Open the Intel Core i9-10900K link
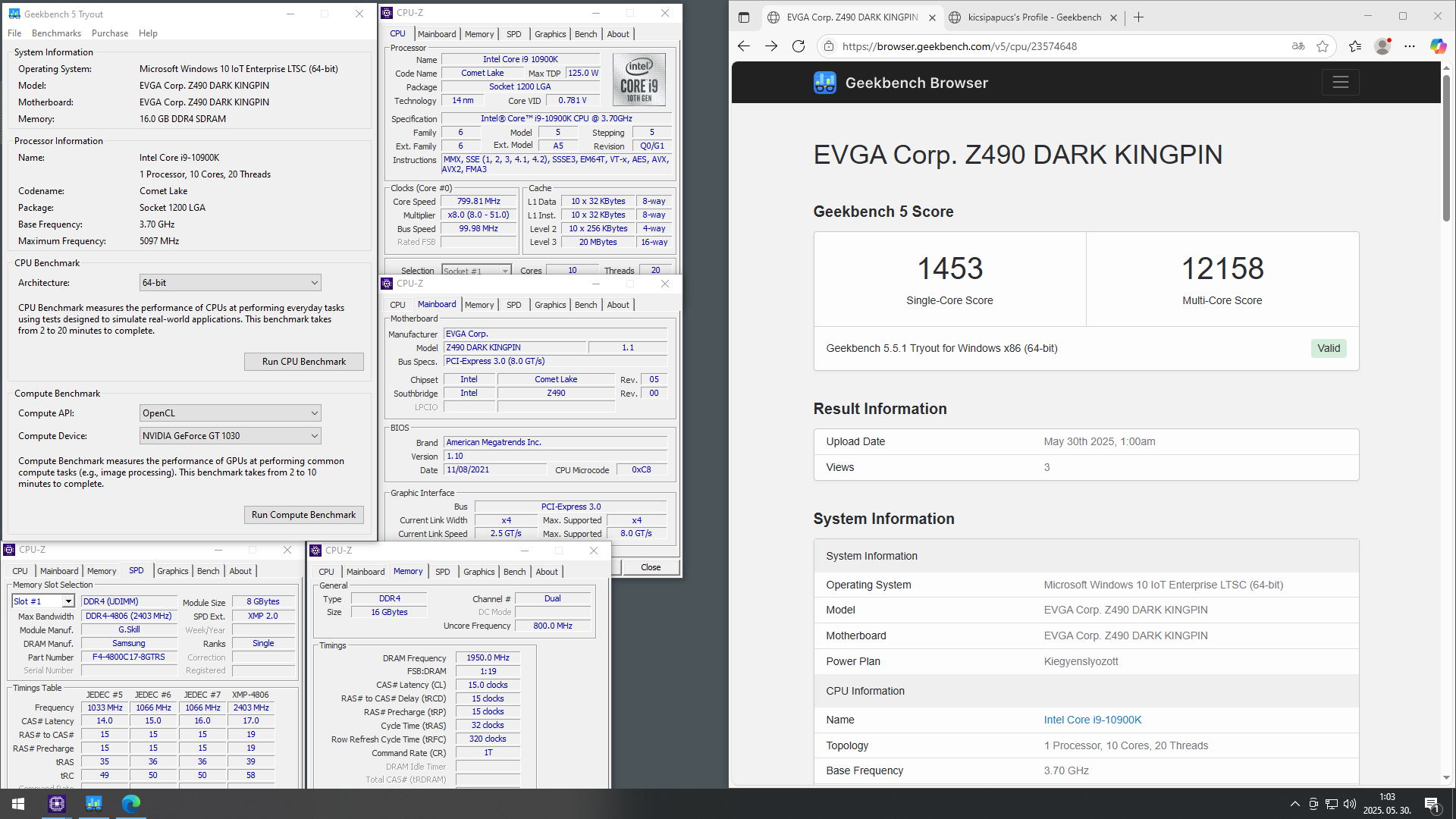This screenshot has width=1456, height=819. pyautogui.click(x=1092, y=720)
